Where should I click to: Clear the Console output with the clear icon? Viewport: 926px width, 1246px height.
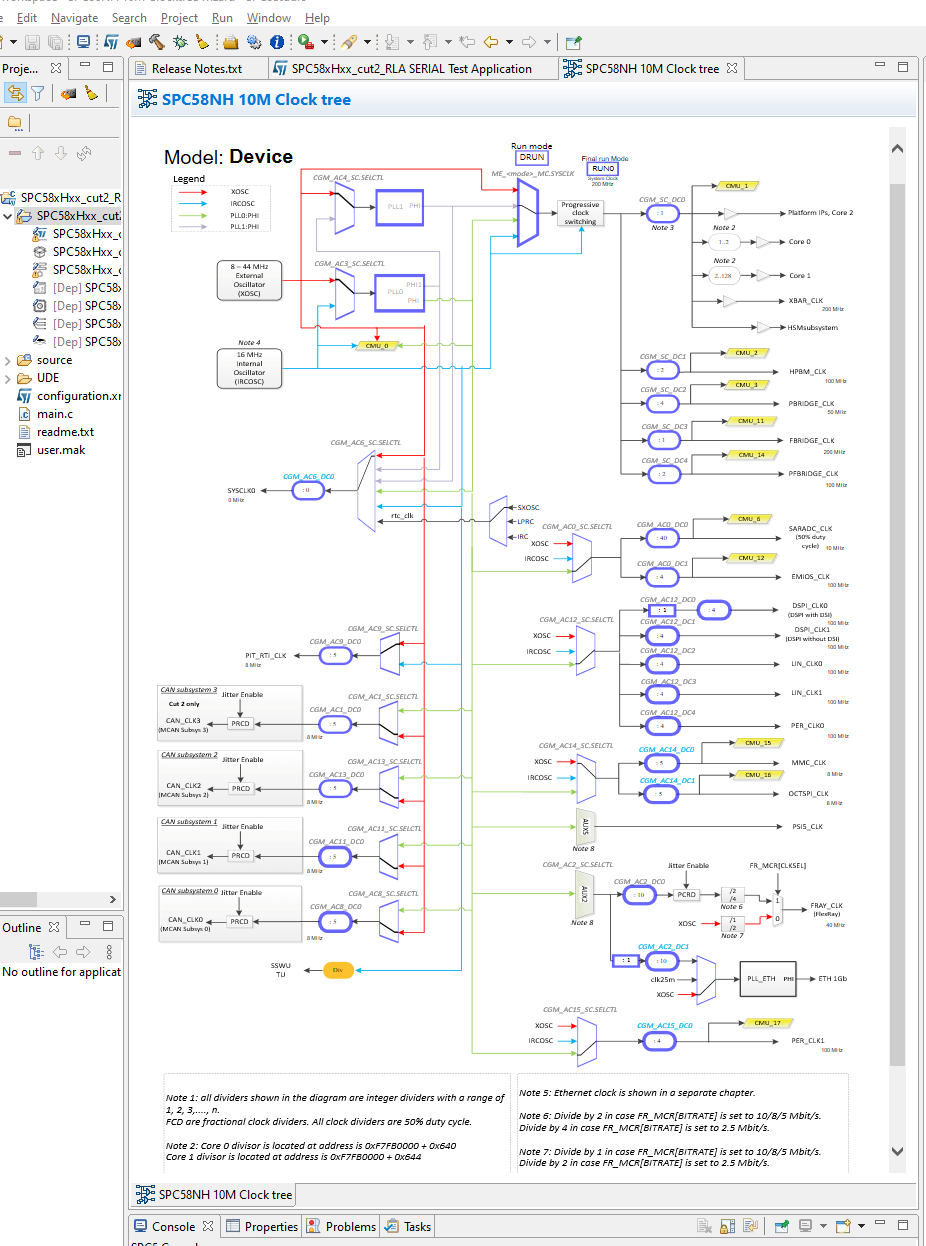703,1225
